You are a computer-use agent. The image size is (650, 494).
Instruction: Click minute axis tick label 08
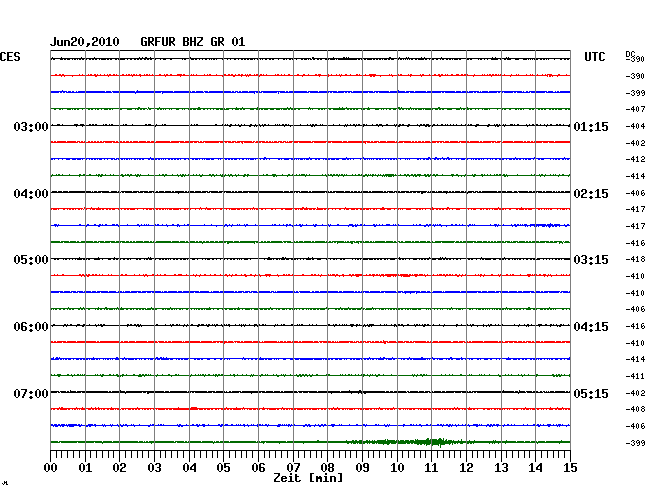(x=327, y=468)
